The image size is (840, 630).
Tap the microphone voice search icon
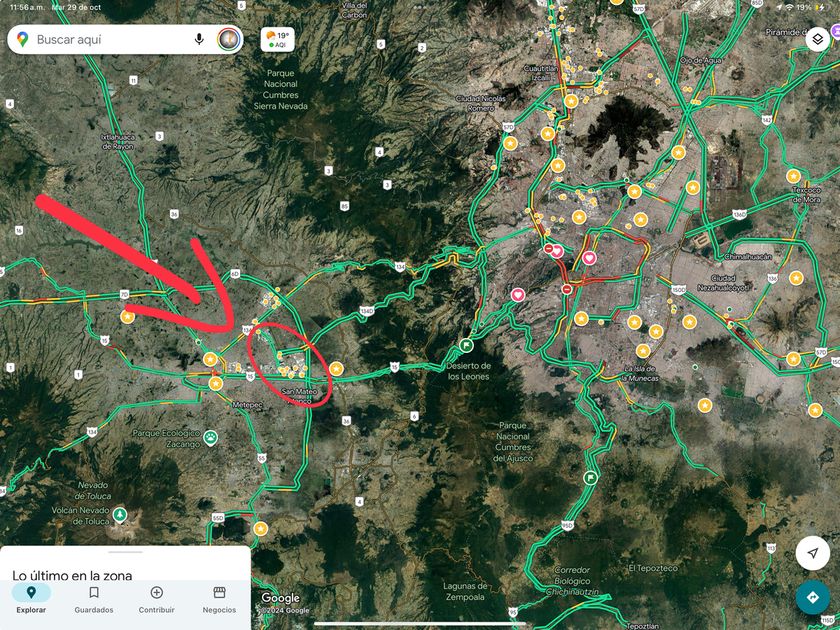199,39
